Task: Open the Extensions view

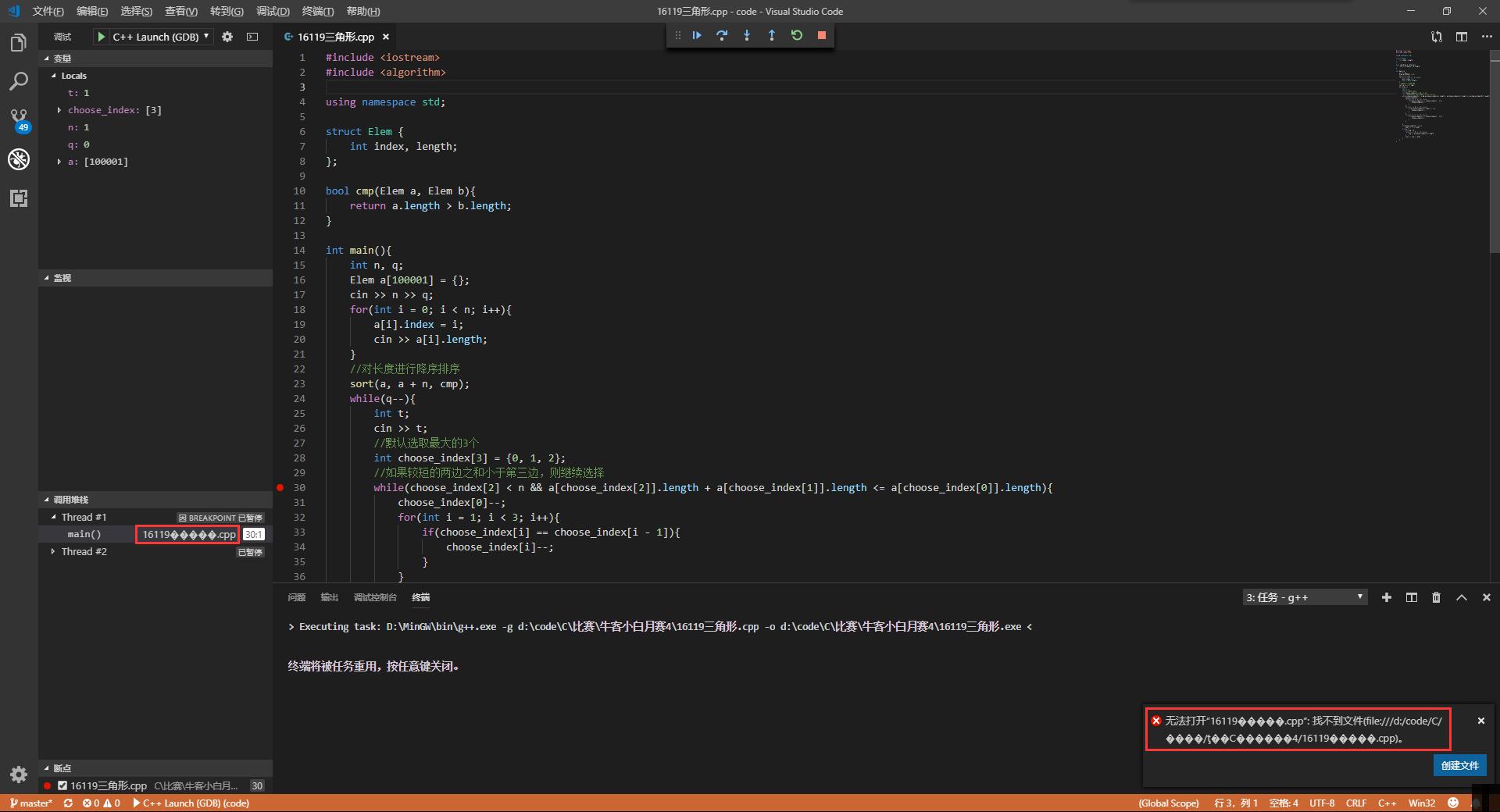Action: coord(18,198)
